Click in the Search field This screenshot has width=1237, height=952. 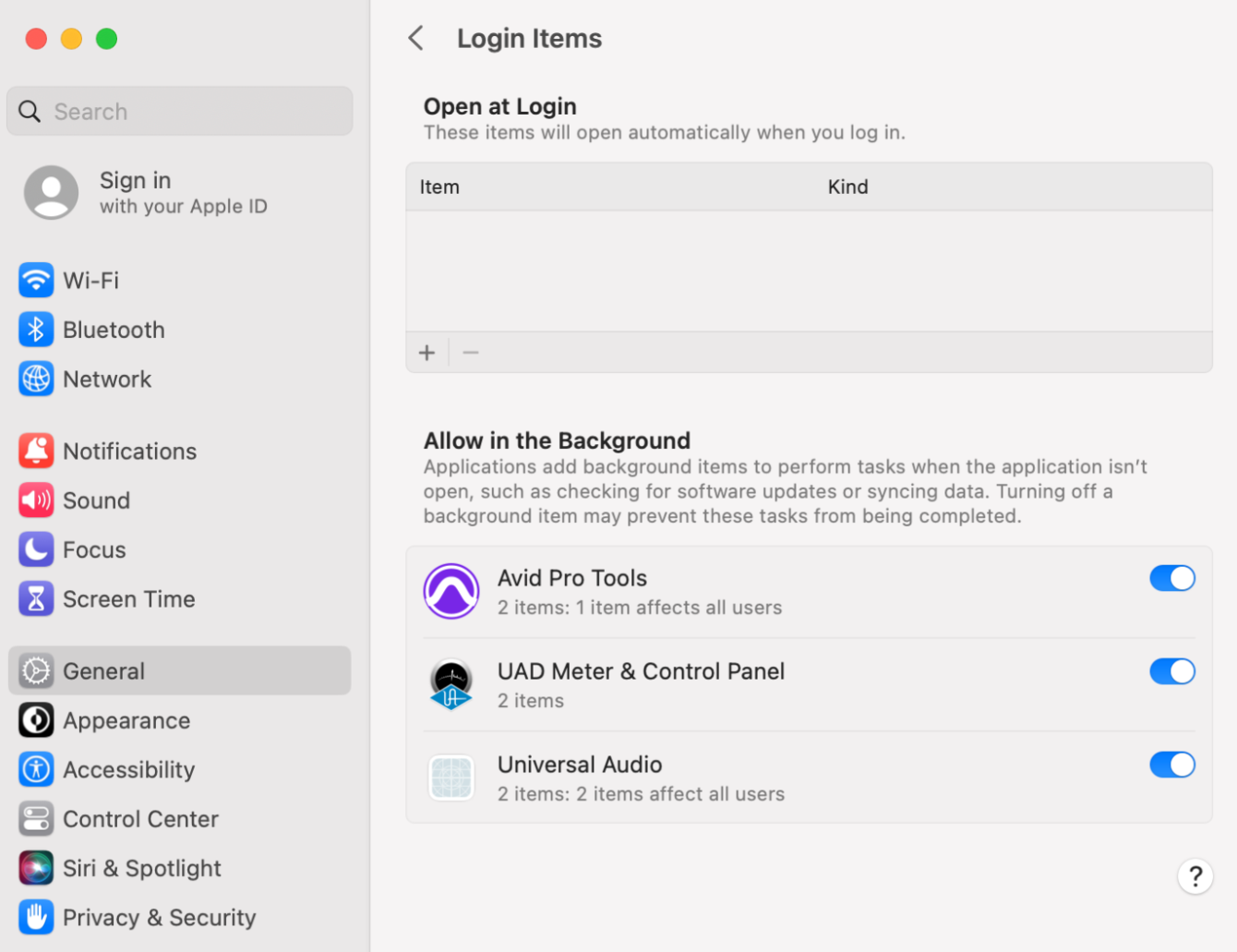[179, 112]
